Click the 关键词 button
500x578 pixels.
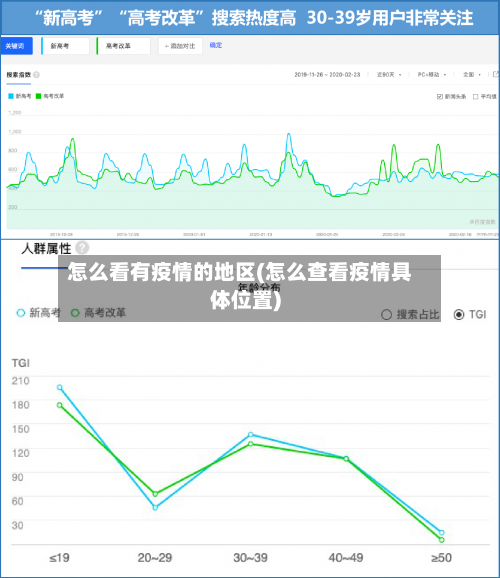(17, 46)
